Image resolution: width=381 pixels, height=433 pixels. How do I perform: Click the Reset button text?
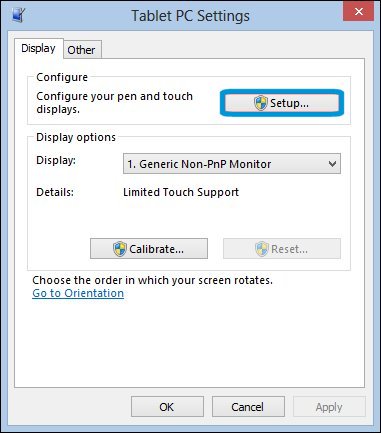pyautogui.click(x=289, y=249)
